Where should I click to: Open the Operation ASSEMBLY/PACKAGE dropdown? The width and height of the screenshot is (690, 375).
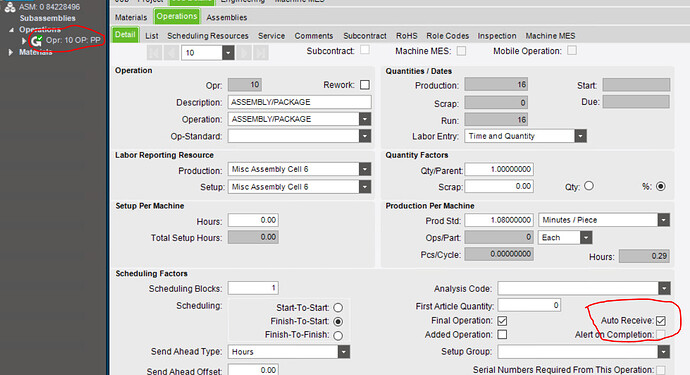(365, 119)
